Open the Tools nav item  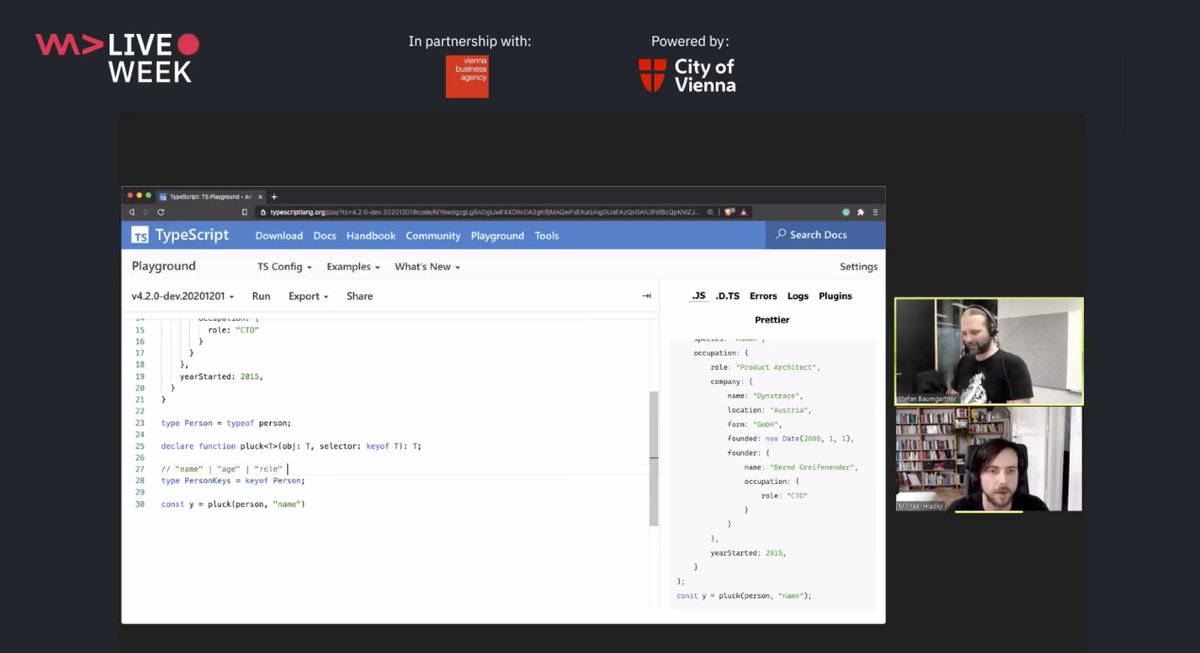(x=546, y=236)
